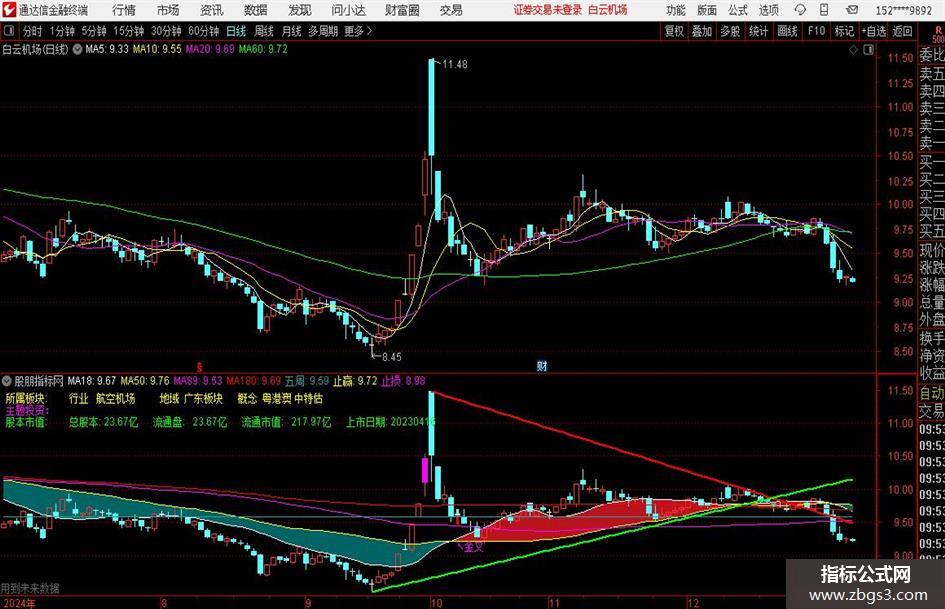Screen dimensions: 945x609
Task: Click the 8.45 low price label
Action: click(391, 357)
